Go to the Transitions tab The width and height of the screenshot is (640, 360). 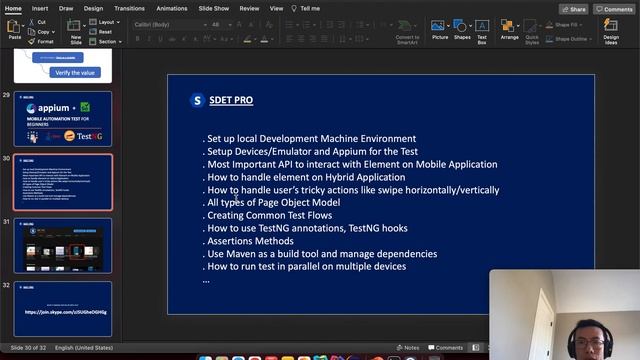pos(129,8)
